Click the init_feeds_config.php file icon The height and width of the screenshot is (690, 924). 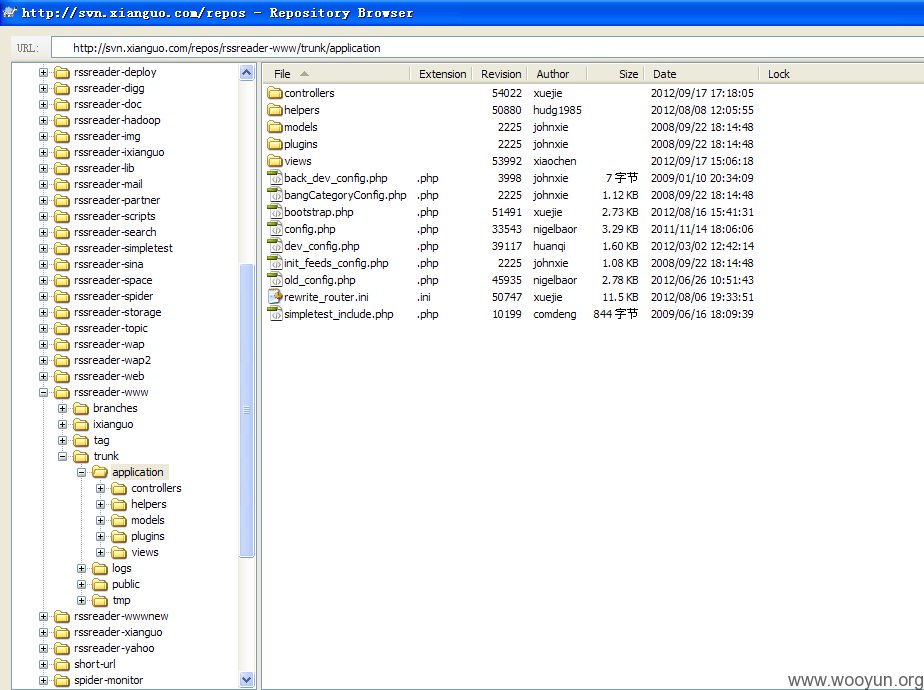pyautogui.click(x=275, y=263)
